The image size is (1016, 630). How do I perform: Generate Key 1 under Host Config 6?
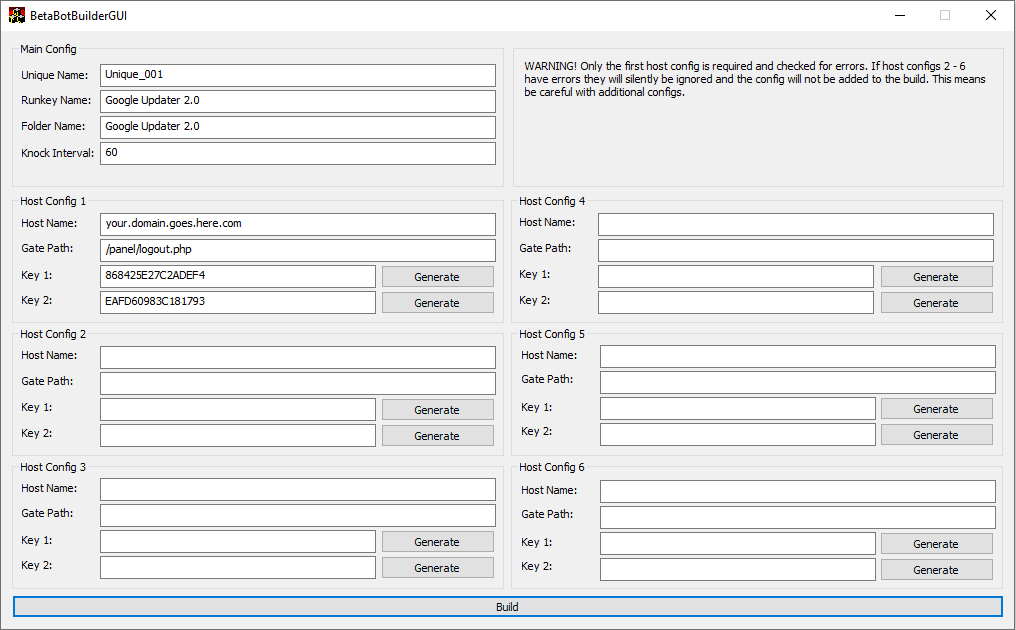[936, 543]
